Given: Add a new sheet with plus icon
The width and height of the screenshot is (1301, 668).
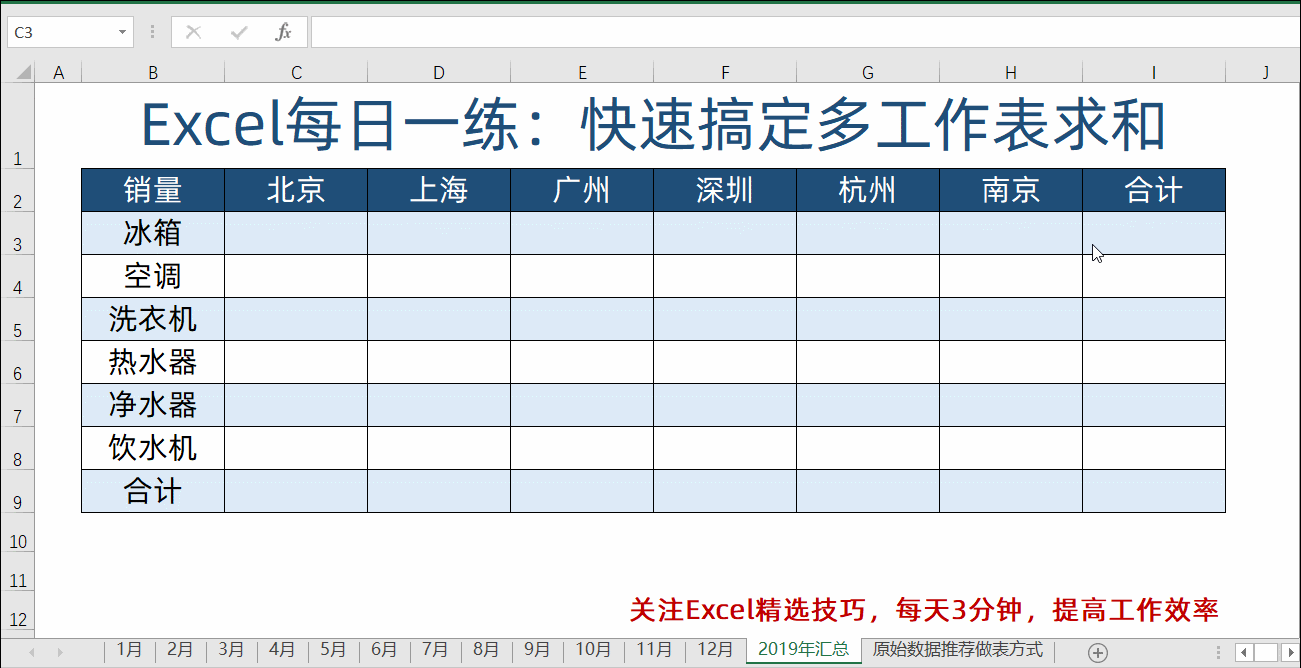Looking at the screenshot, I should [x=1098, y=653].
